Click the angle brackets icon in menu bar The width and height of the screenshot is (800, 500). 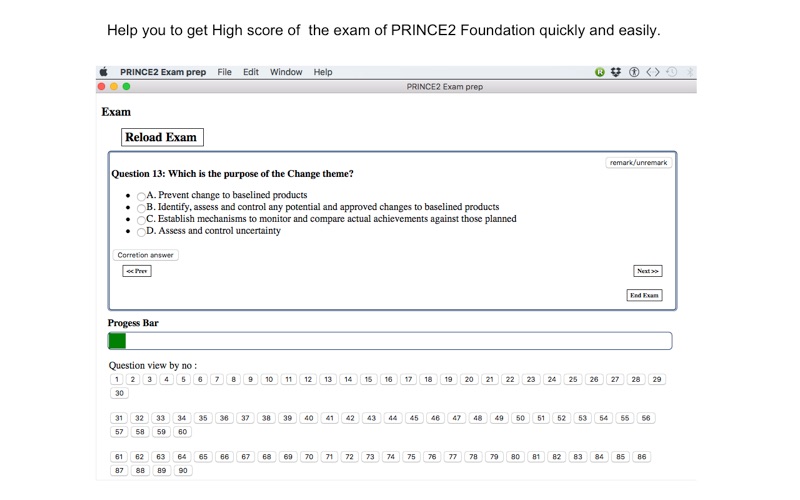[x=653, y=72]
